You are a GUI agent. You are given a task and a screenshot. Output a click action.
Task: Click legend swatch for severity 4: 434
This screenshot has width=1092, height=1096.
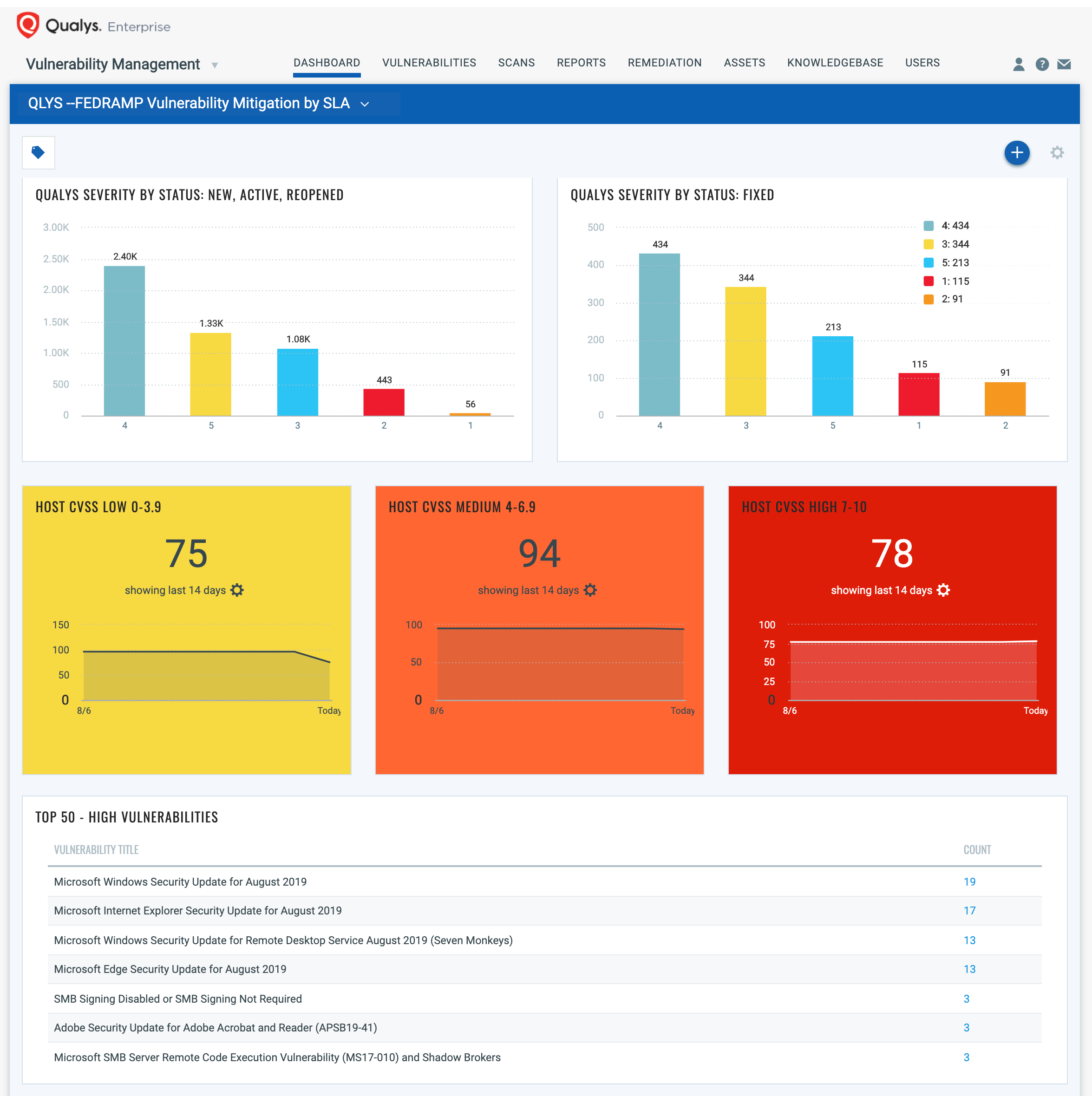(929, 226)
